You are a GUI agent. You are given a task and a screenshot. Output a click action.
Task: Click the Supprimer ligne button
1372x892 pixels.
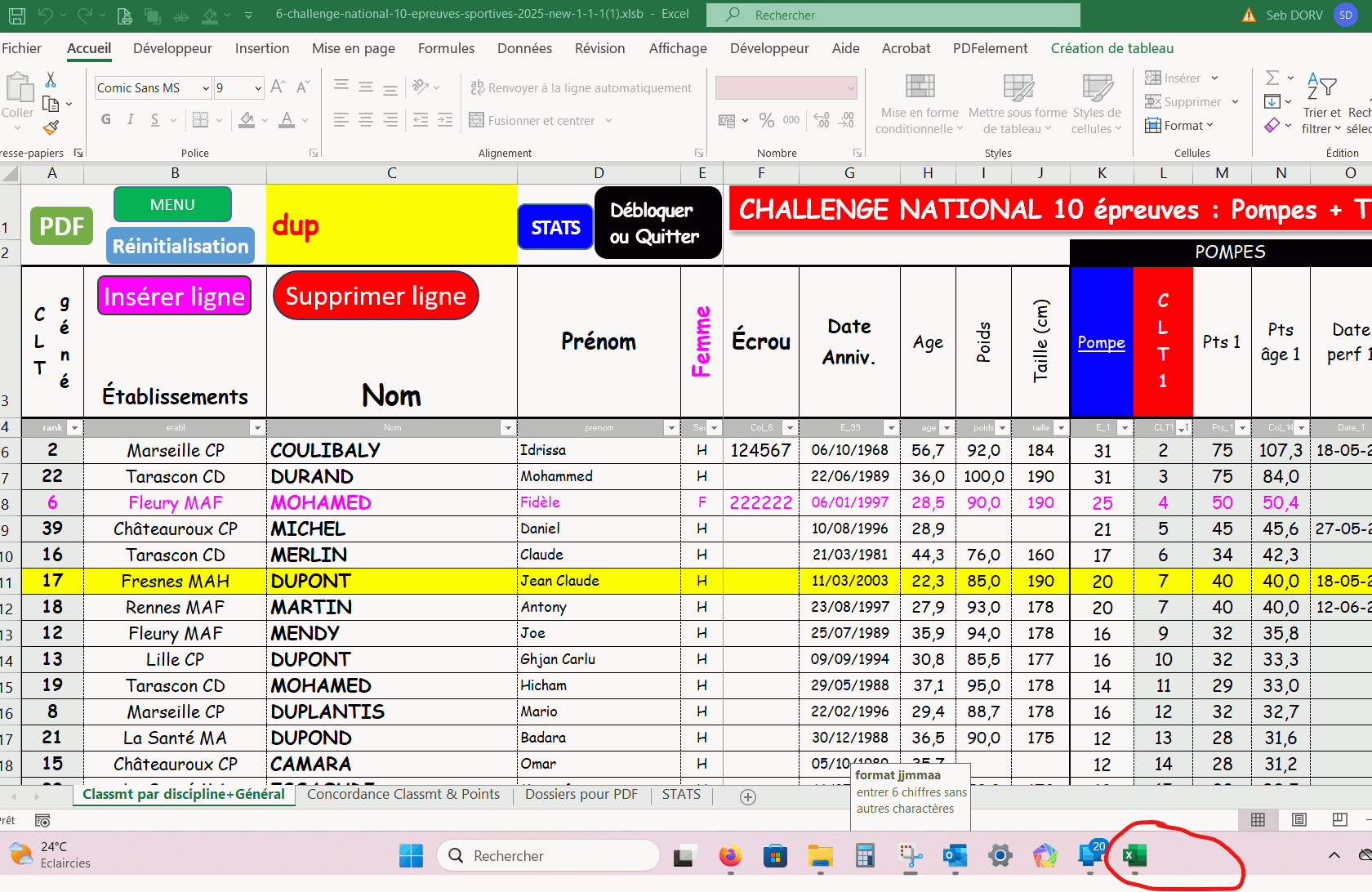pyautogui.click(x=376, y=296)
